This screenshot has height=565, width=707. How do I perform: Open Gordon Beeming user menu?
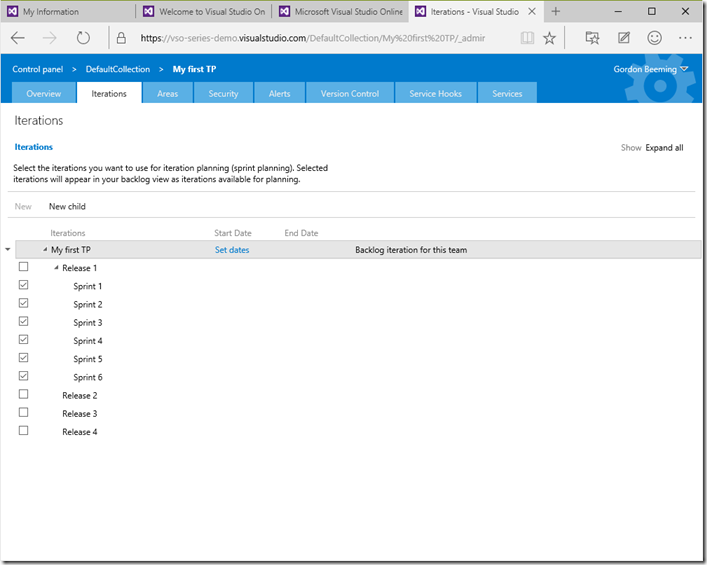[650, 69]
